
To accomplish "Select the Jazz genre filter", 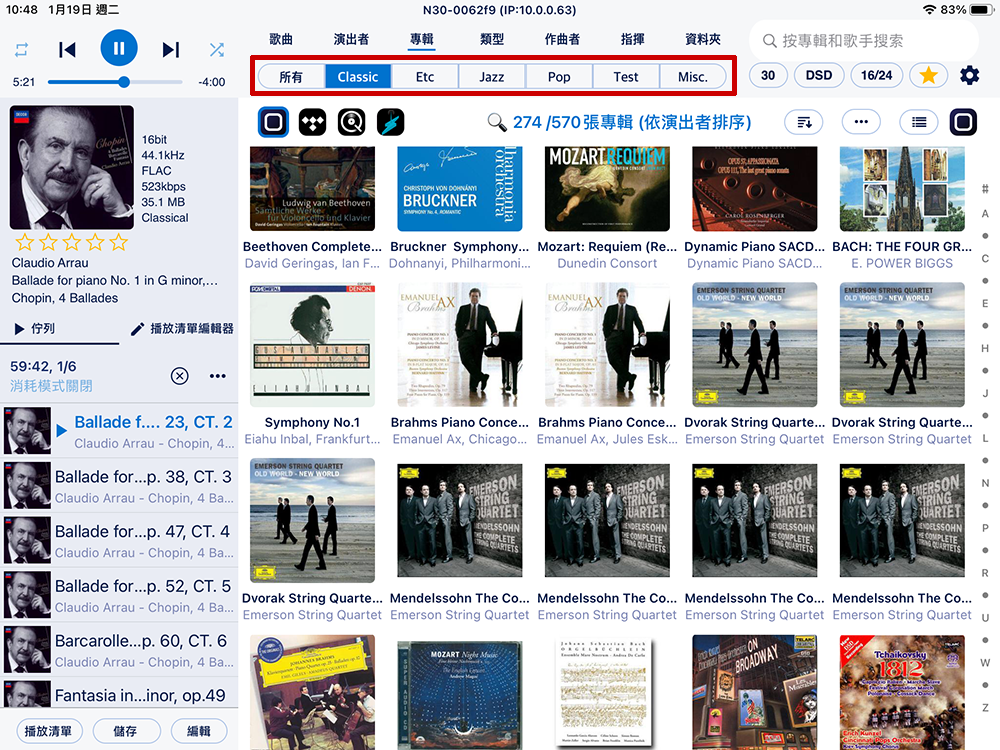I will [x=492, y=77].
